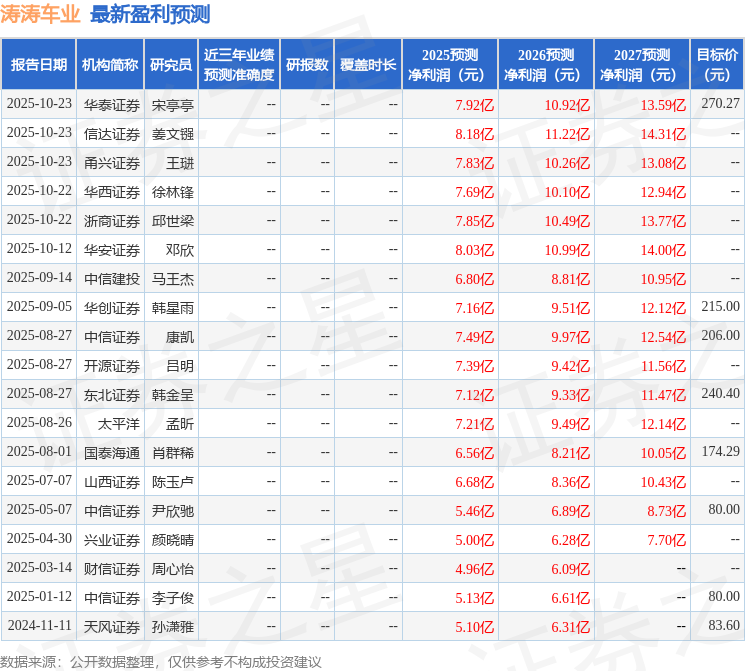This screenshot has width=745, height=671.
Task: Click 华西证券 institution cell
Action: click(112, 192)
